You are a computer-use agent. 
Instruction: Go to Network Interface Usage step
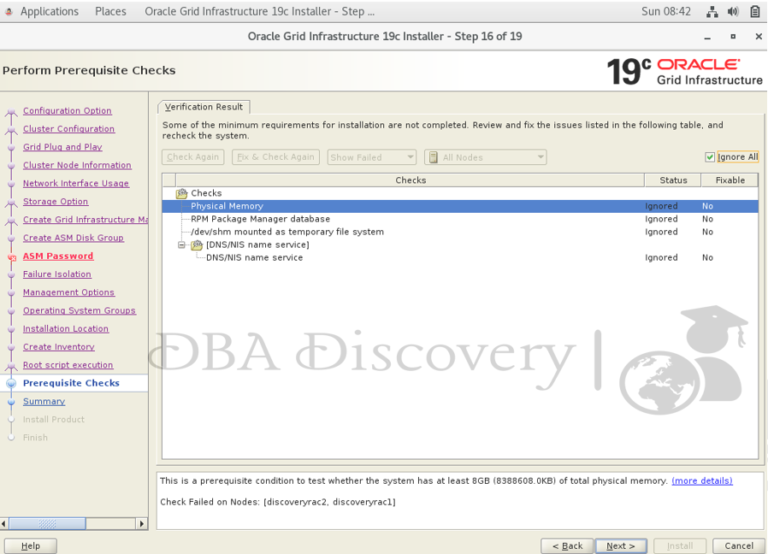[x=76, y=183]
